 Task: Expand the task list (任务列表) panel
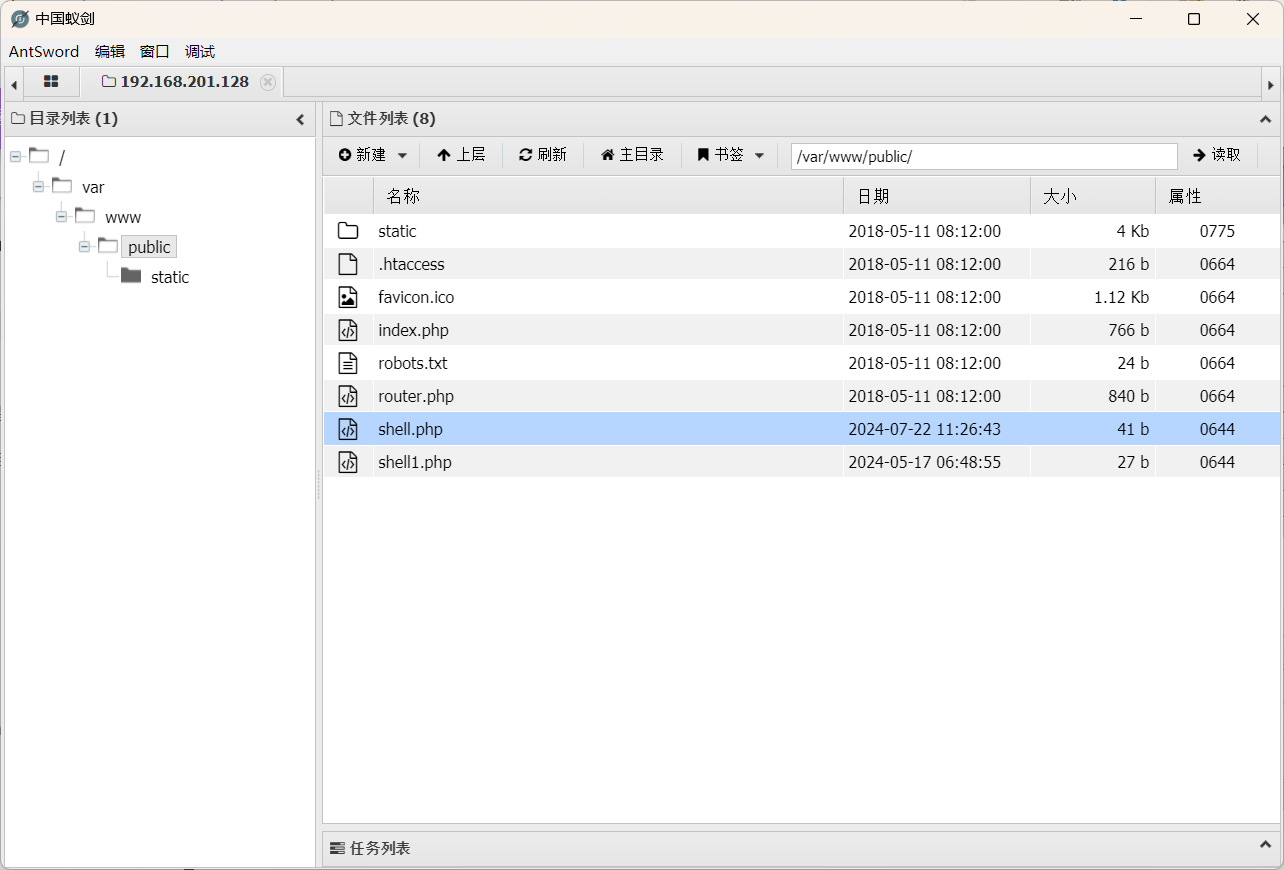tap(1265, 846)
